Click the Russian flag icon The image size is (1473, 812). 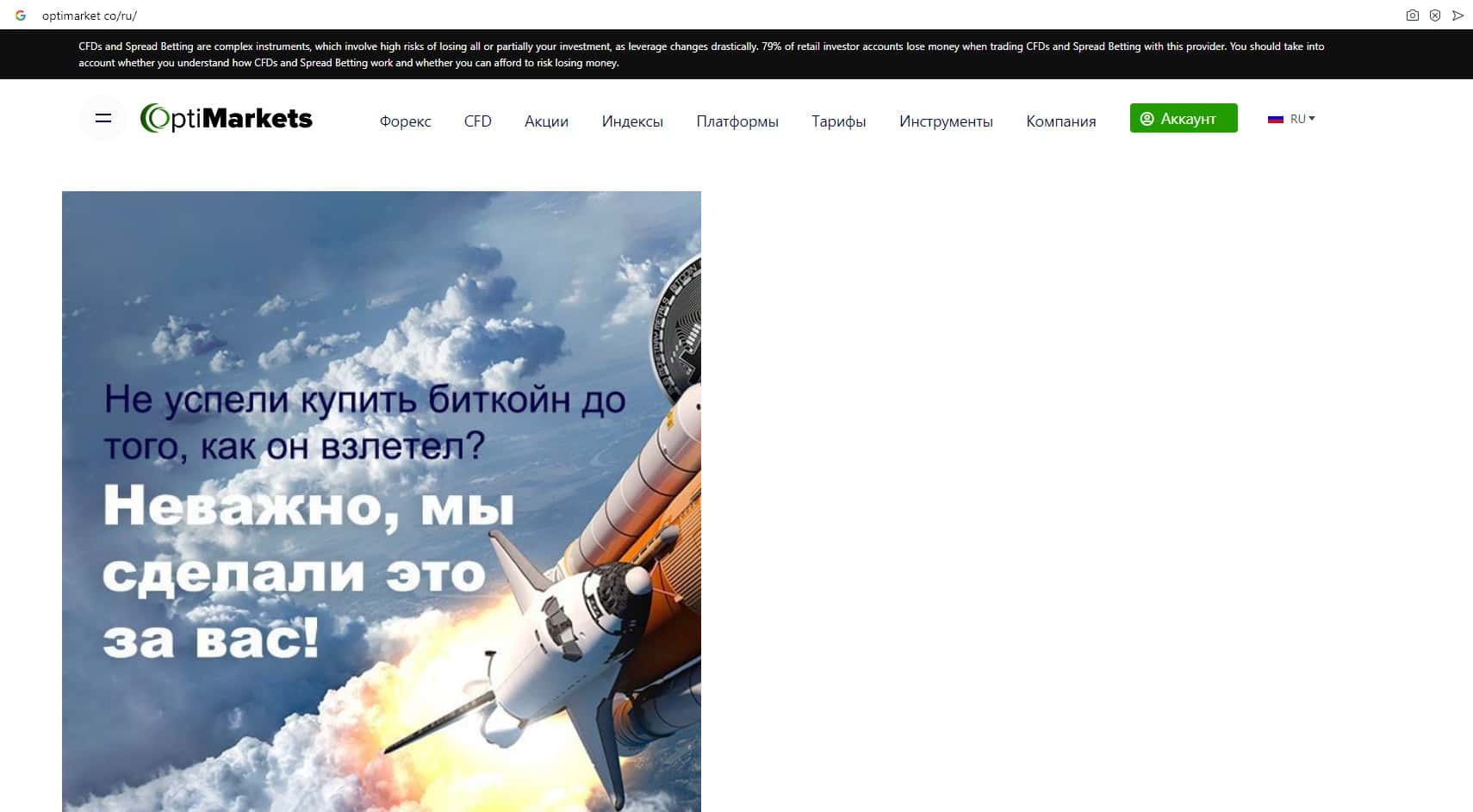[1276, 119]
